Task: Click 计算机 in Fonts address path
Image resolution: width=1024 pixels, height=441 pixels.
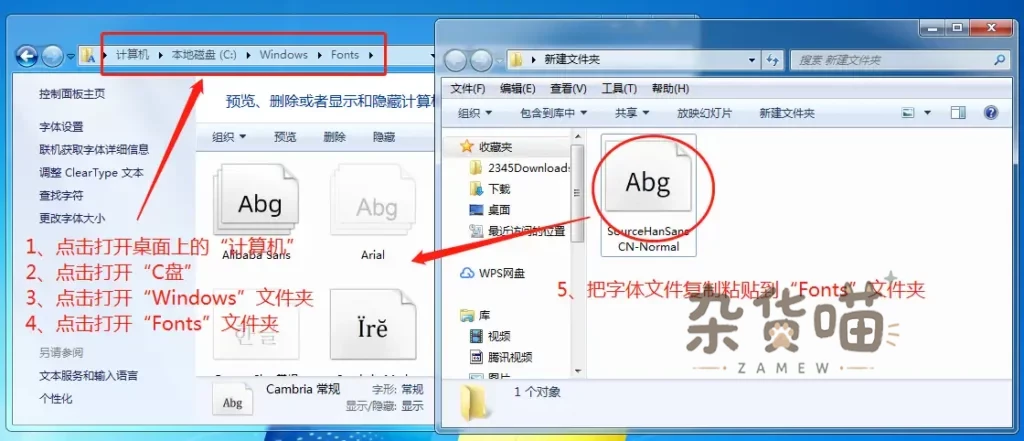Action: 133,55
